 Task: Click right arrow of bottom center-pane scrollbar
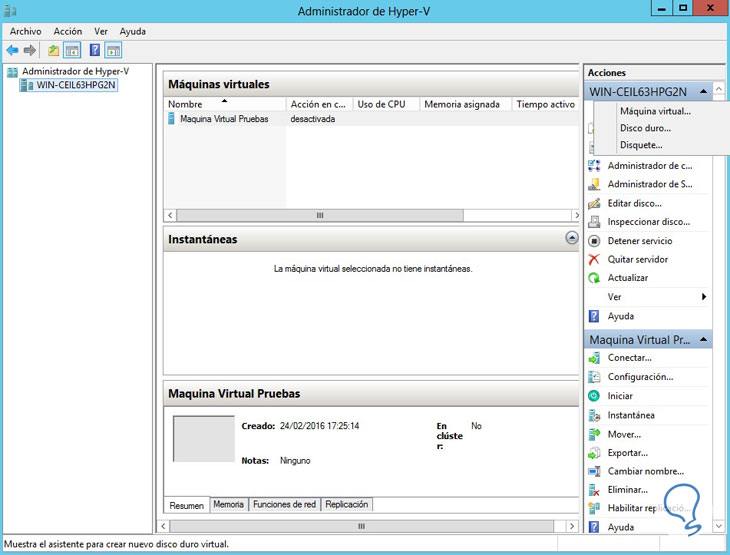572,526
